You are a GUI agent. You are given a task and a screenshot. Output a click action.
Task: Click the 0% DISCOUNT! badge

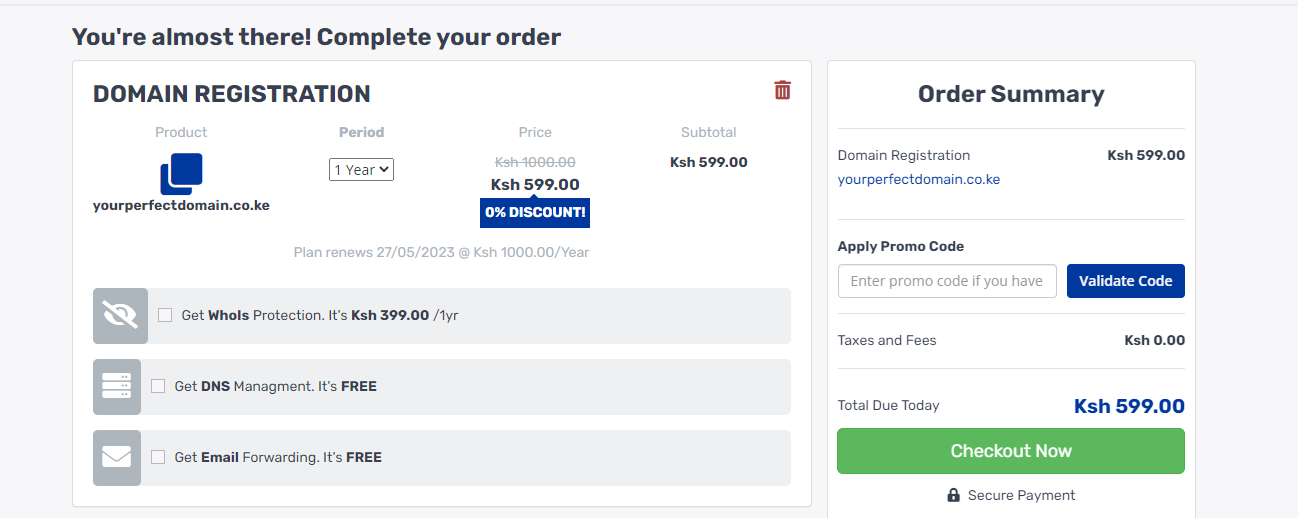535,213
